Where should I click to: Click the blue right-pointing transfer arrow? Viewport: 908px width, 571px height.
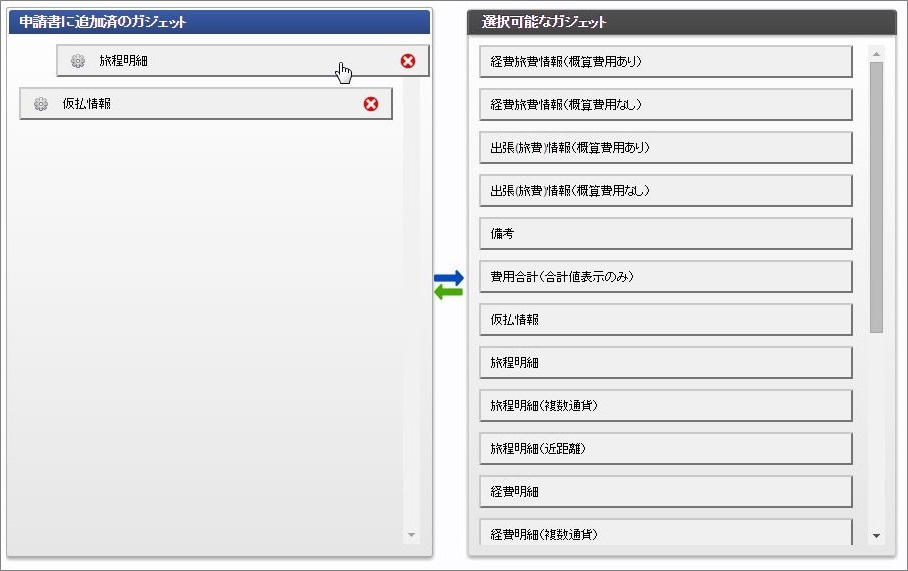(x=449, y=277)
